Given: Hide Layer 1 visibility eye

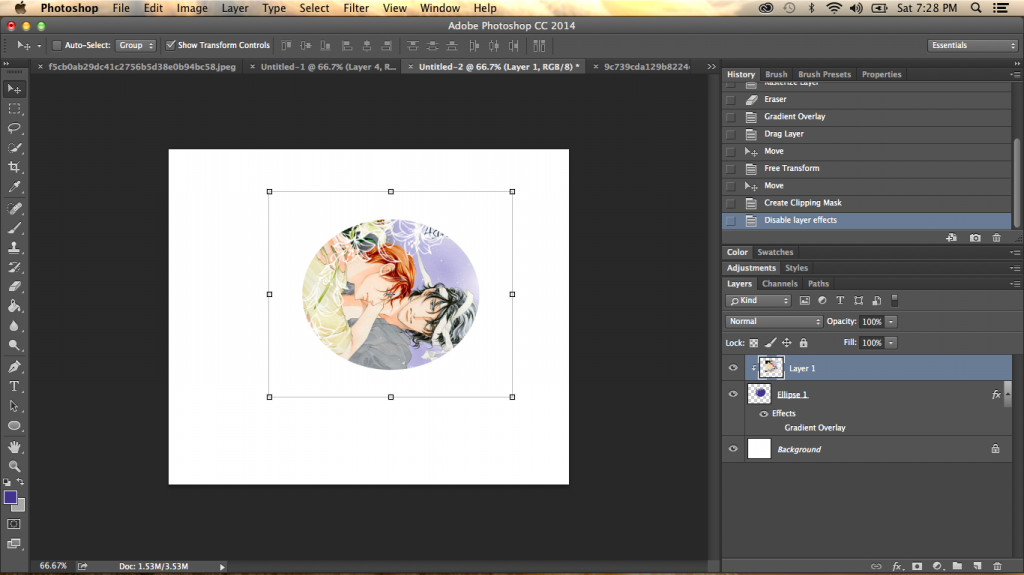Looking at the screenshot, I should pyautogui.click(x=733, y=368).
